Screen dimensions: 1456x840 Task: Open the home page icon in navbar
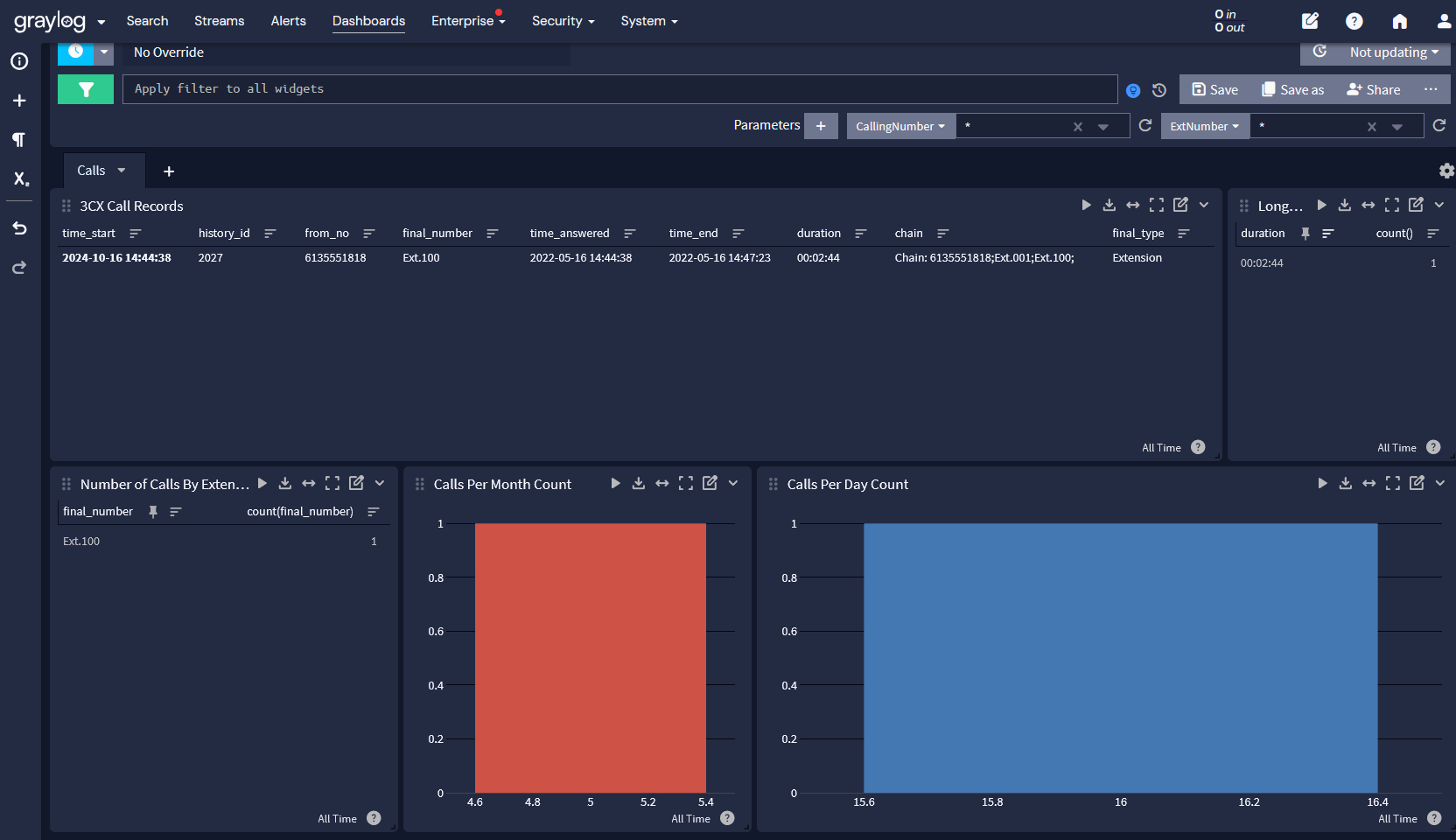pos(1400,21)
